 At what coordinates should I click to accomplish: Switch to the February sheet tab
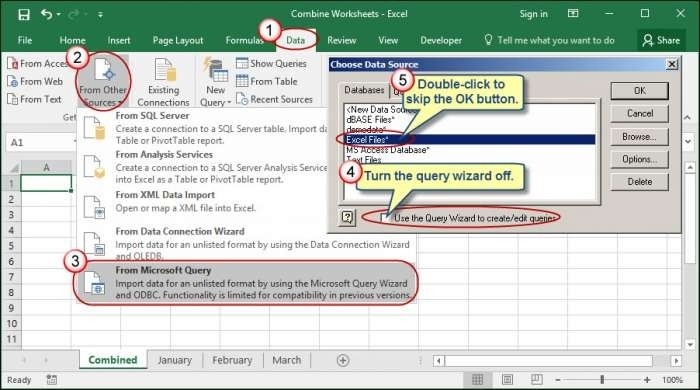(232, 360)
